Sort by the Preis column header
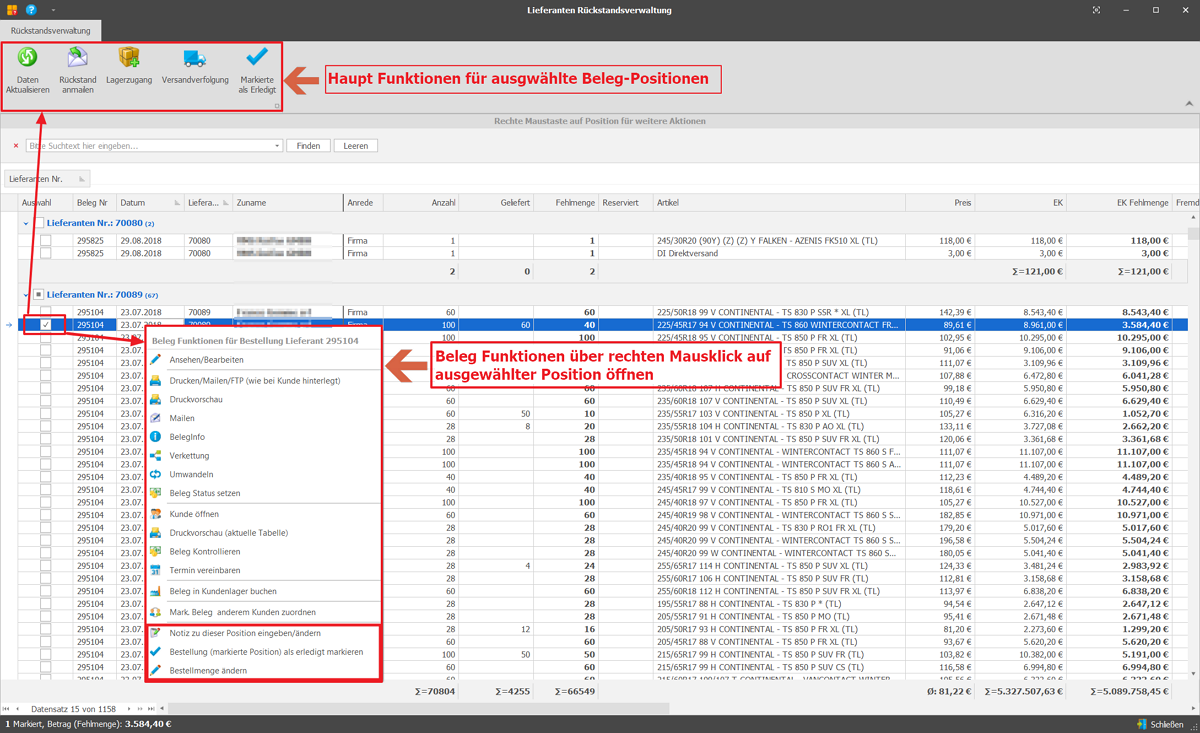This screenshot has width=1200, height=733. [x=940, y=203]
